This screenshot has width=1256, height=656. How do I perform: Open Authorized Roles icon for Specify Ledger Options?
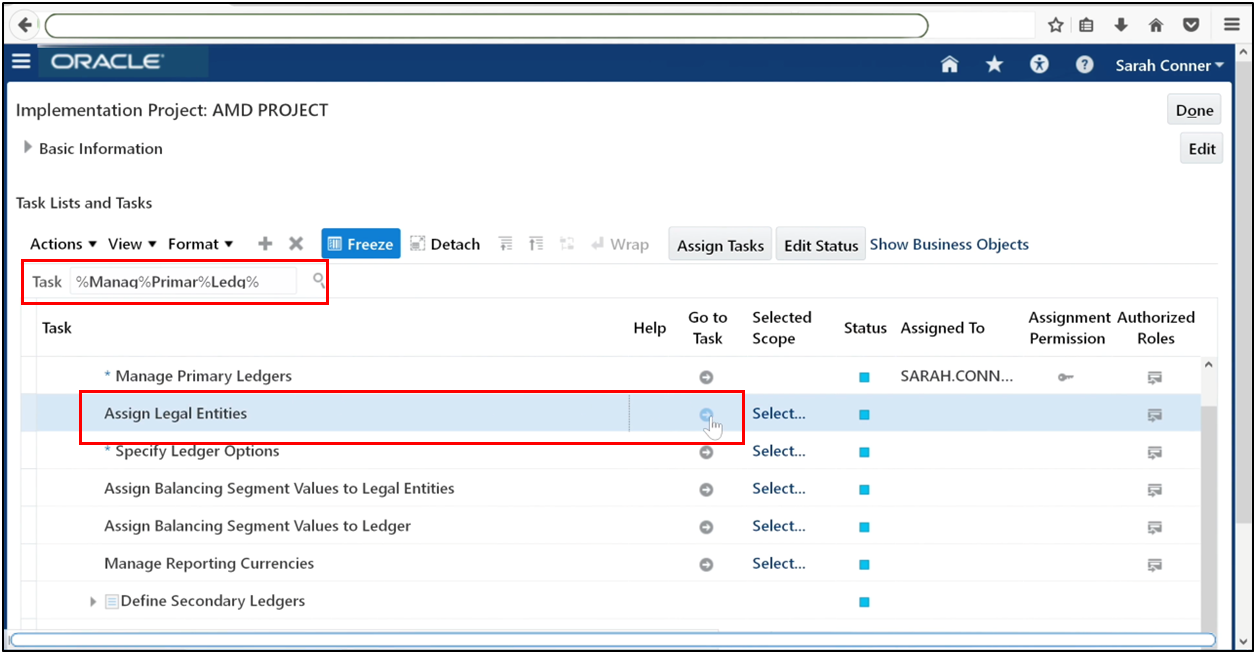click(1156, 451)
